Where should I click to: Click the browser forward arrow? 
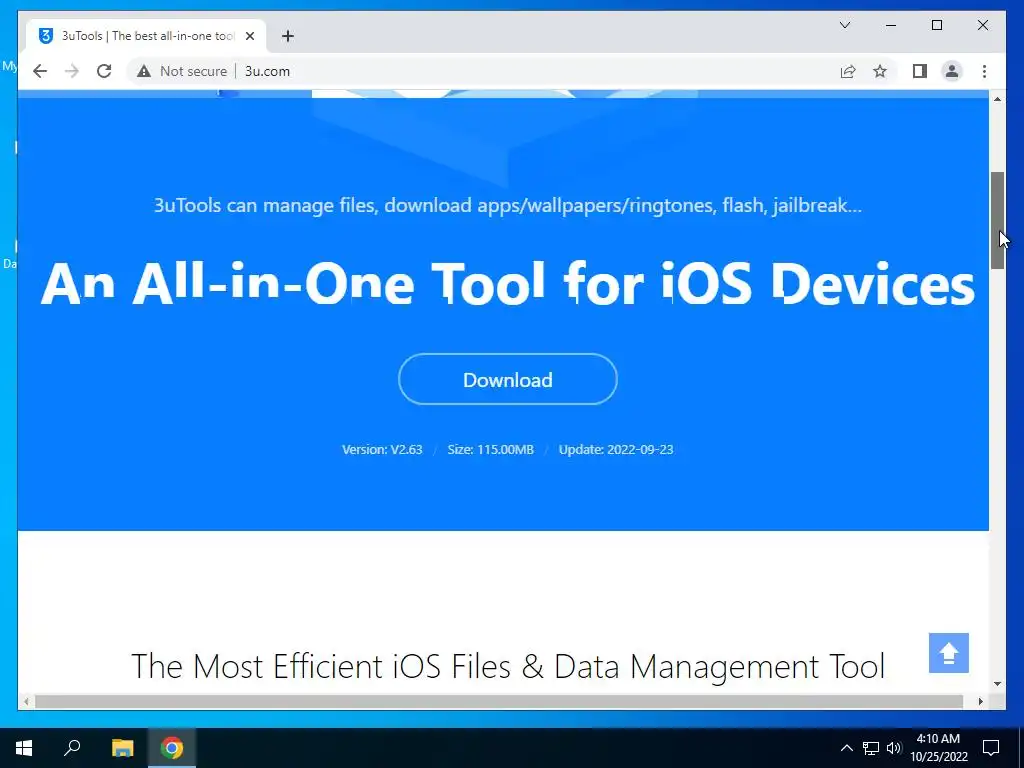pyautogui.click(x=72, y=71)
